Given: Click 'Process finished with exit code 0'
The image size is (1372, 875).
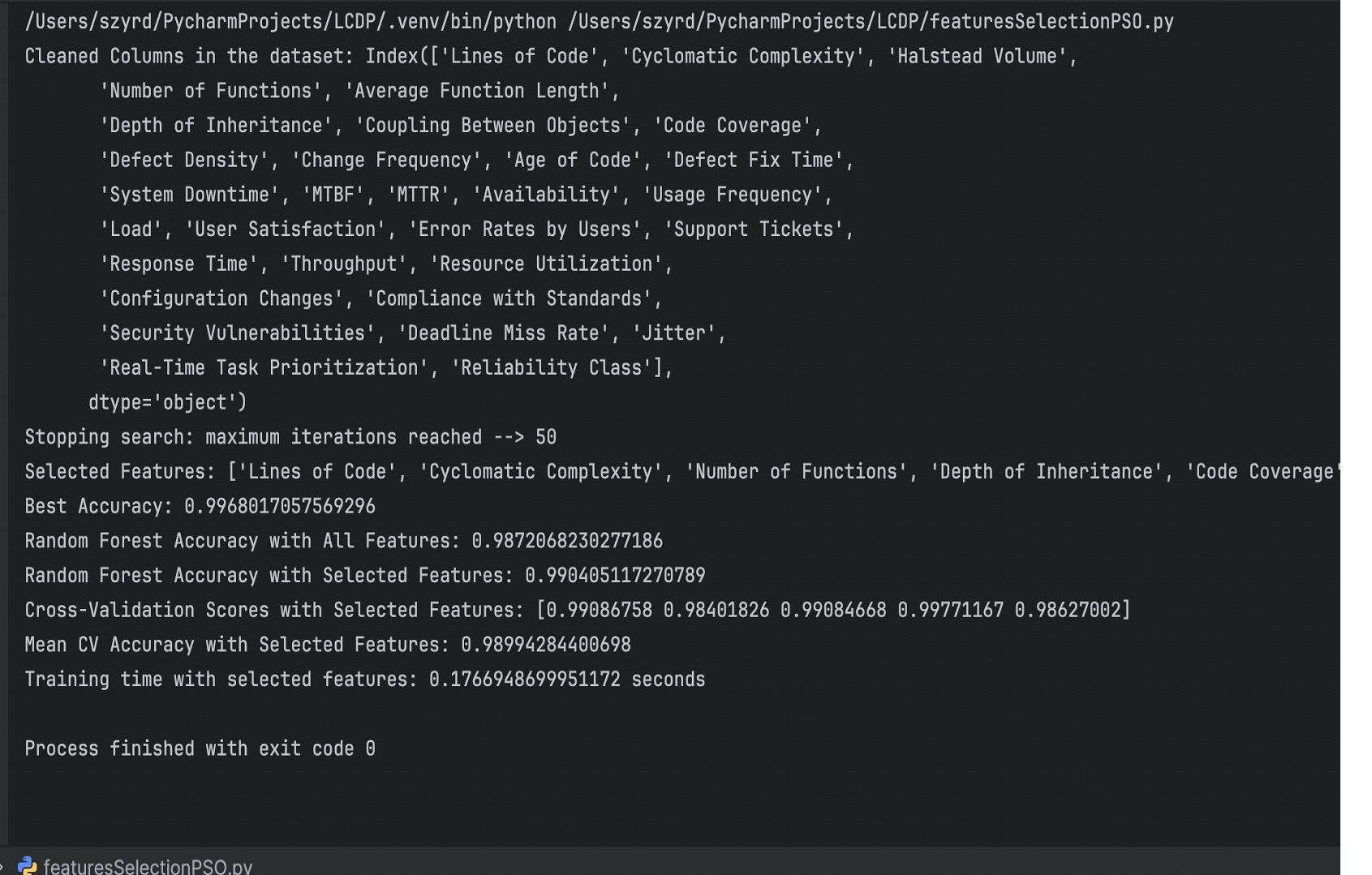Looking at the screenshot, I should point(200,748).
